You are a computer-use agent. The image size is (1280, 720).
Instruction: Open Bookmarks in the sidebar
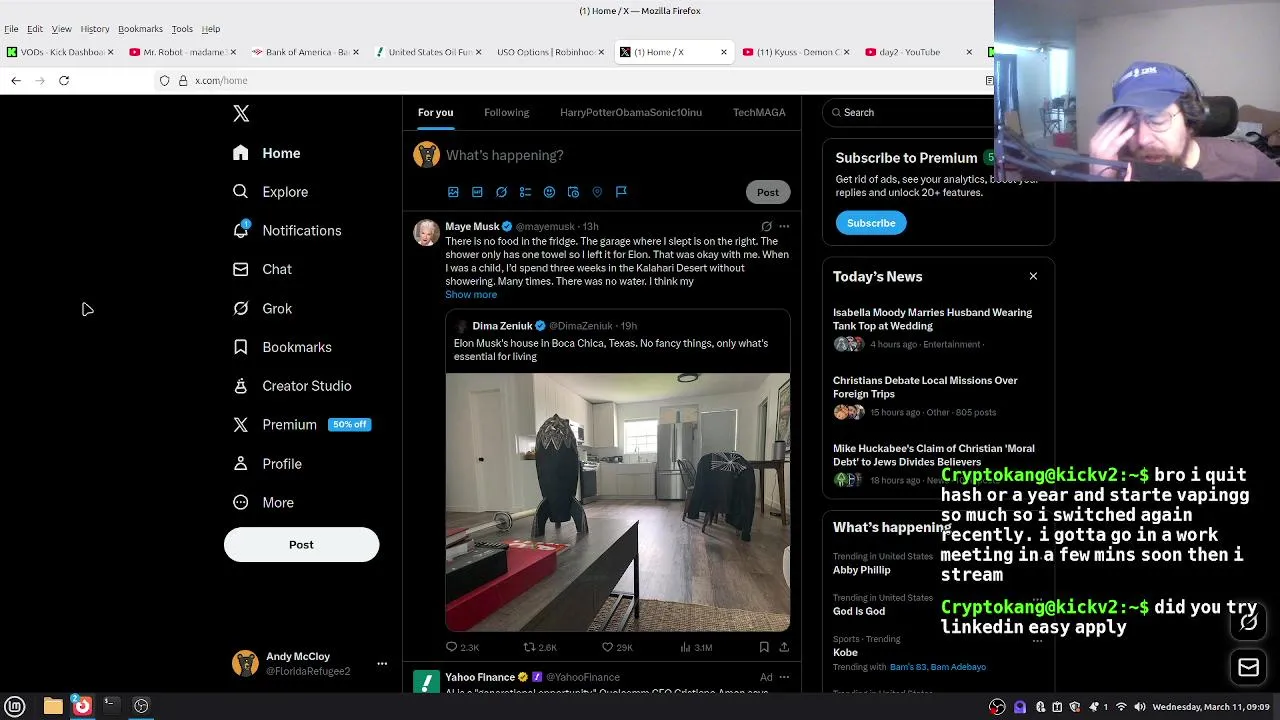pyautogui.click(x=282, y=347)
